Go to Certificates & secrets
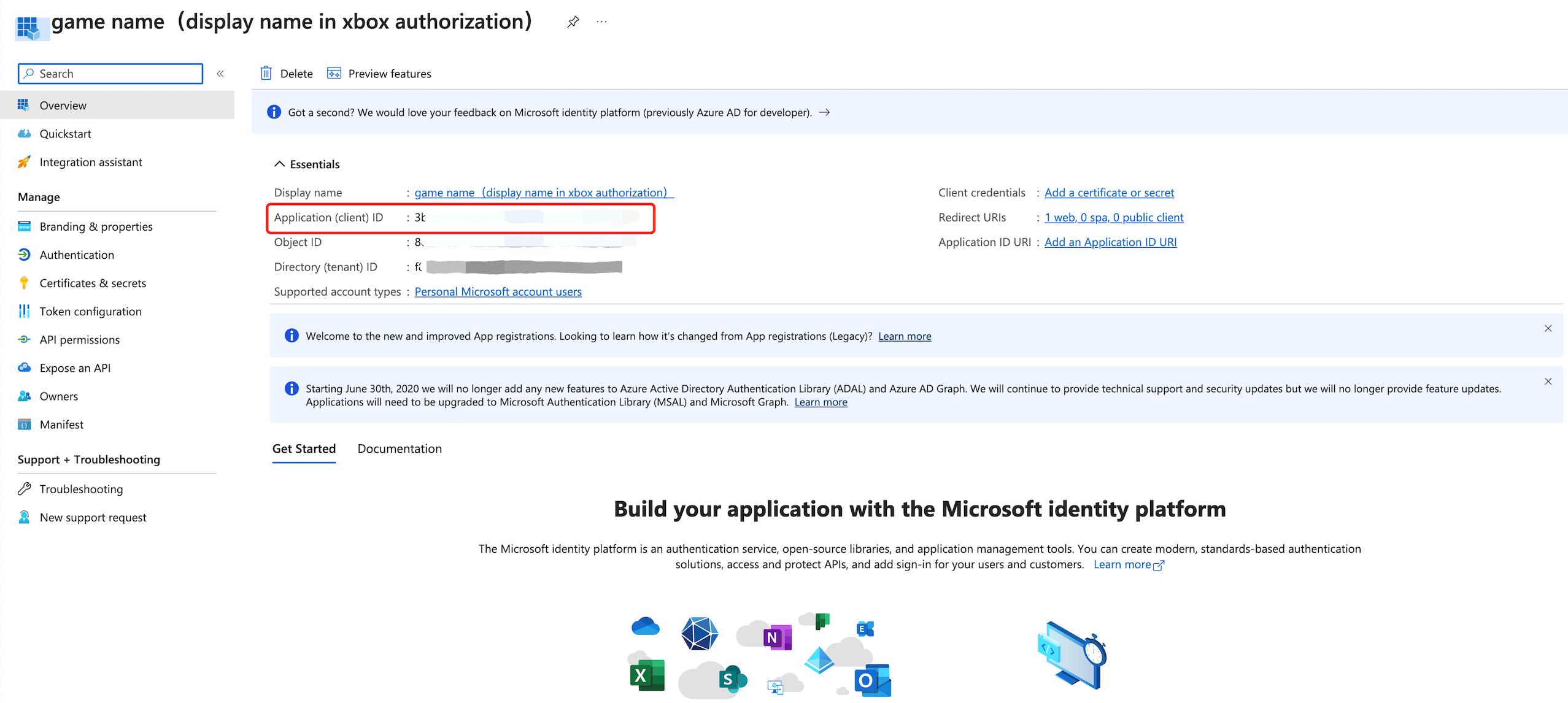 (93, 283)
